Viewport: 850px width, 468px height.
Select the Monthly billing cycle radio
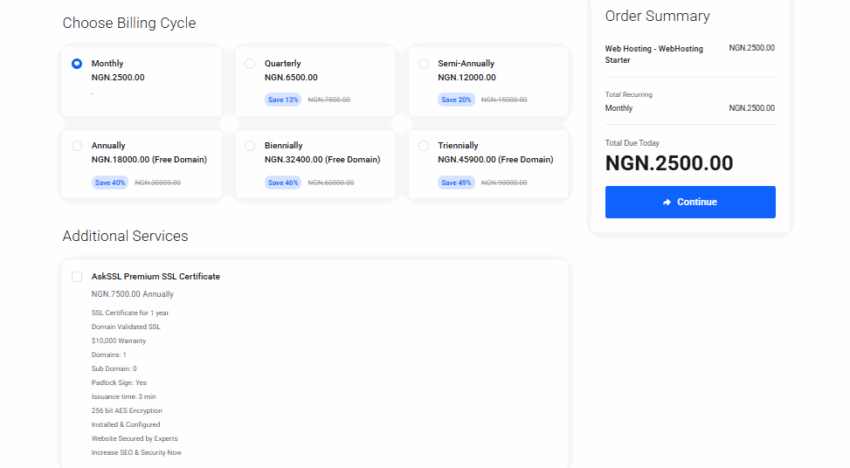point(77,63)
